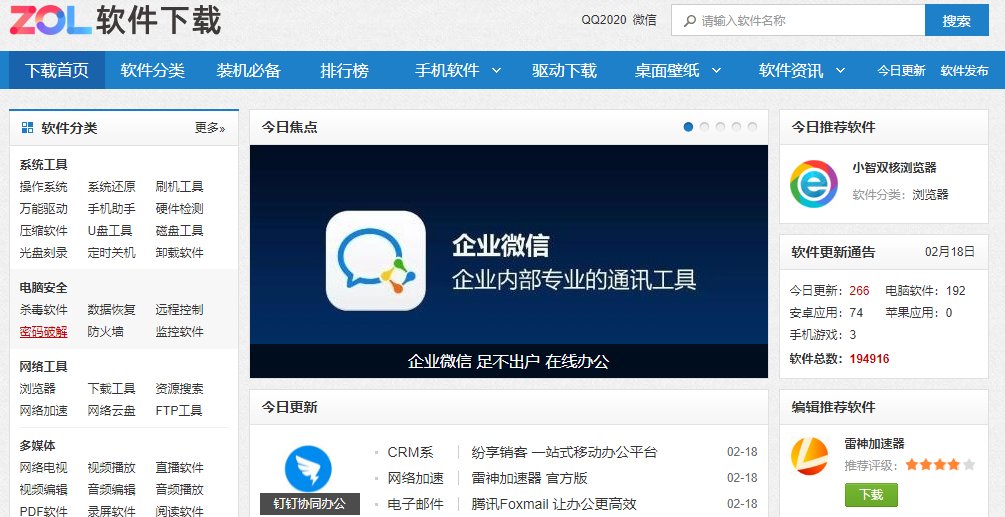The width and height of the screenshot is (1005, 517).
Task: Open the 驱动下载 navigation tab
Action: click(565, 70)
